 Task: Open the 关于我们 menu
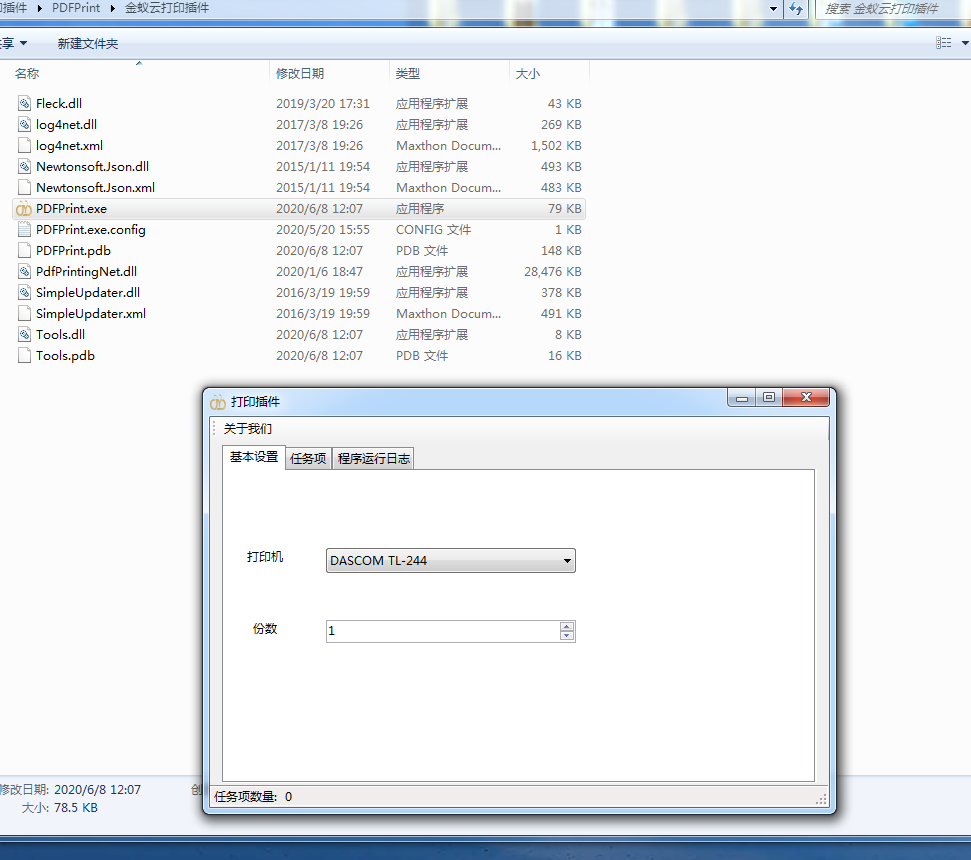[x=247, y=429]
